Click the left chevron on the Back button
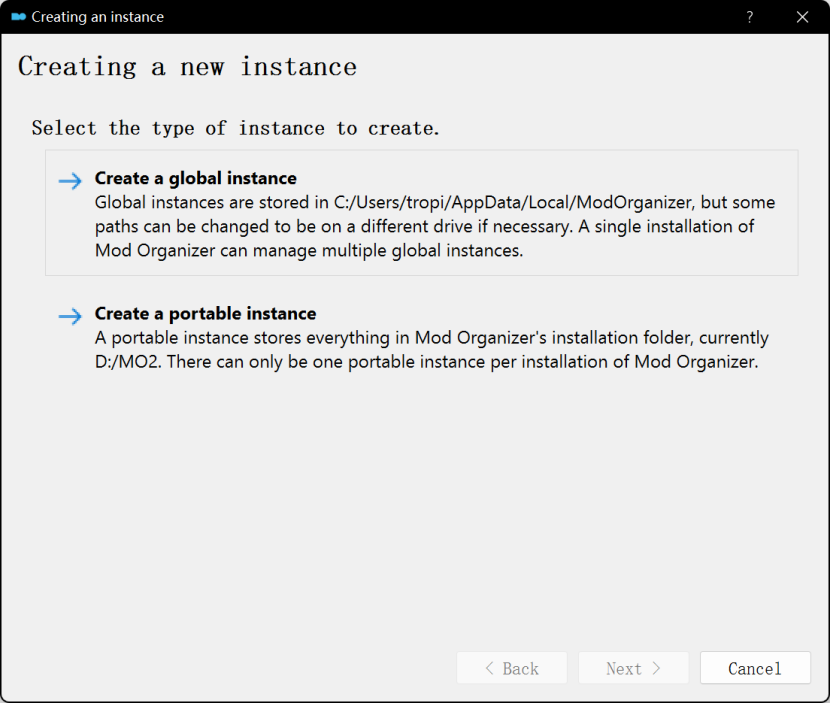 tap(489, 668)
